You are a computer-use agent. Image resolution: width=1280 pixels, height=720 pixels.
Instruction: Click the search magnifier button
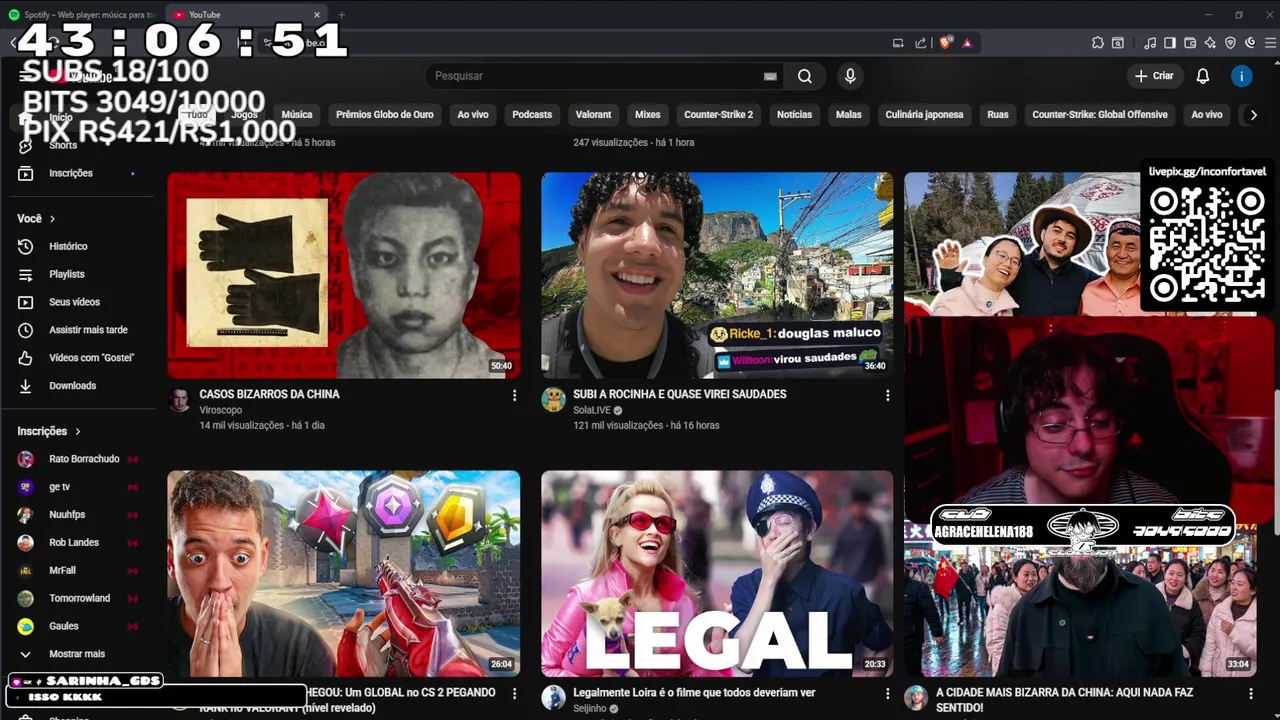tap(805, 76)
